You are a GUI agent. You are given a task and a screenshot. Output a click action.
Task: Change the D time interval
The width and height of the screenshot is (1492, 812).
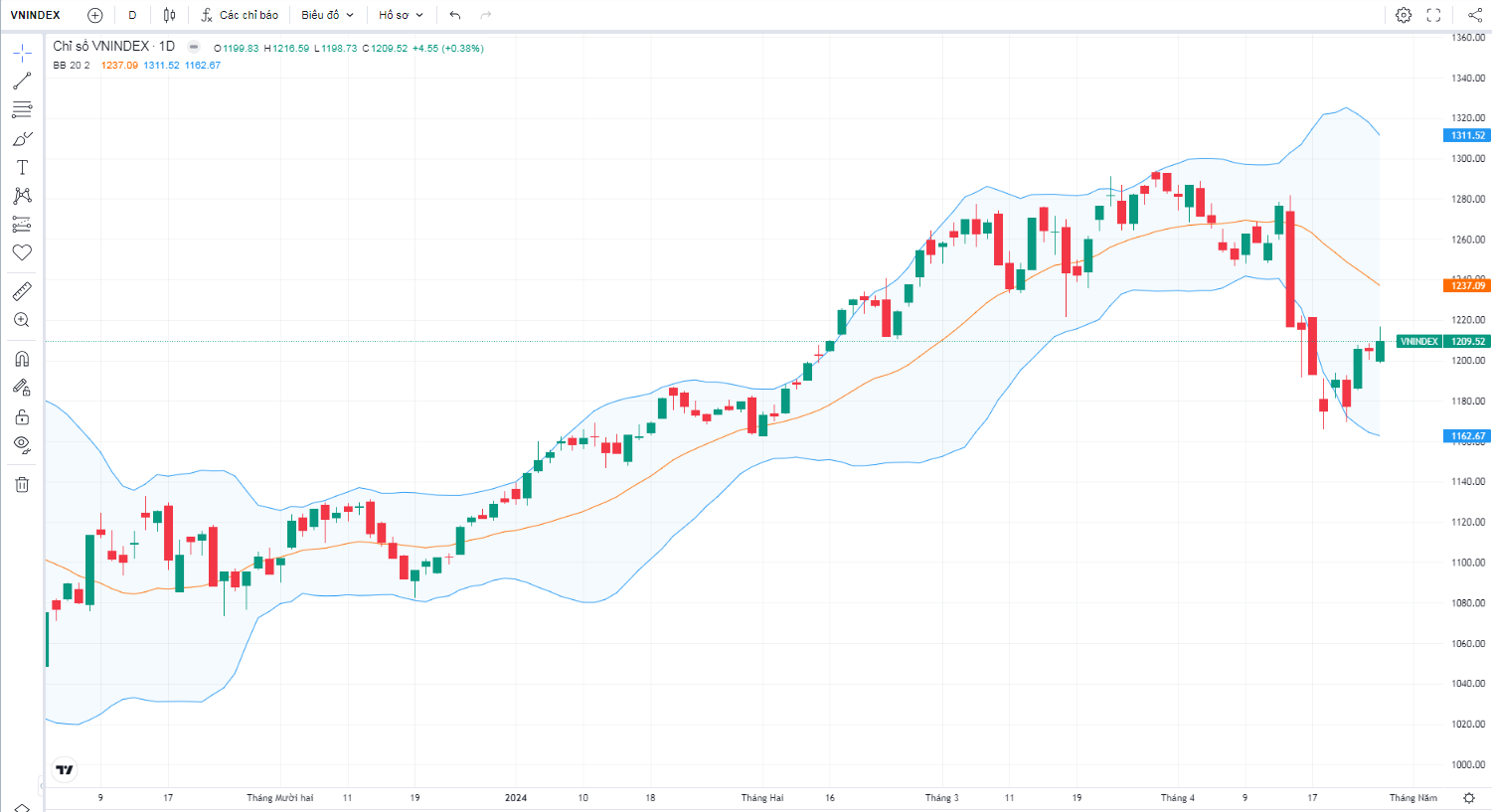pos(132,15)
